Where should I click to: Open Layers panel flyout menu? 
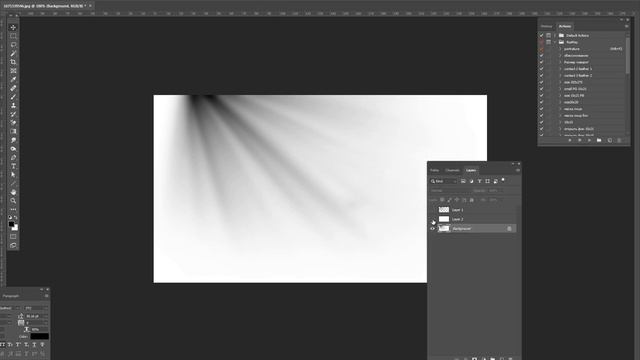518,170
